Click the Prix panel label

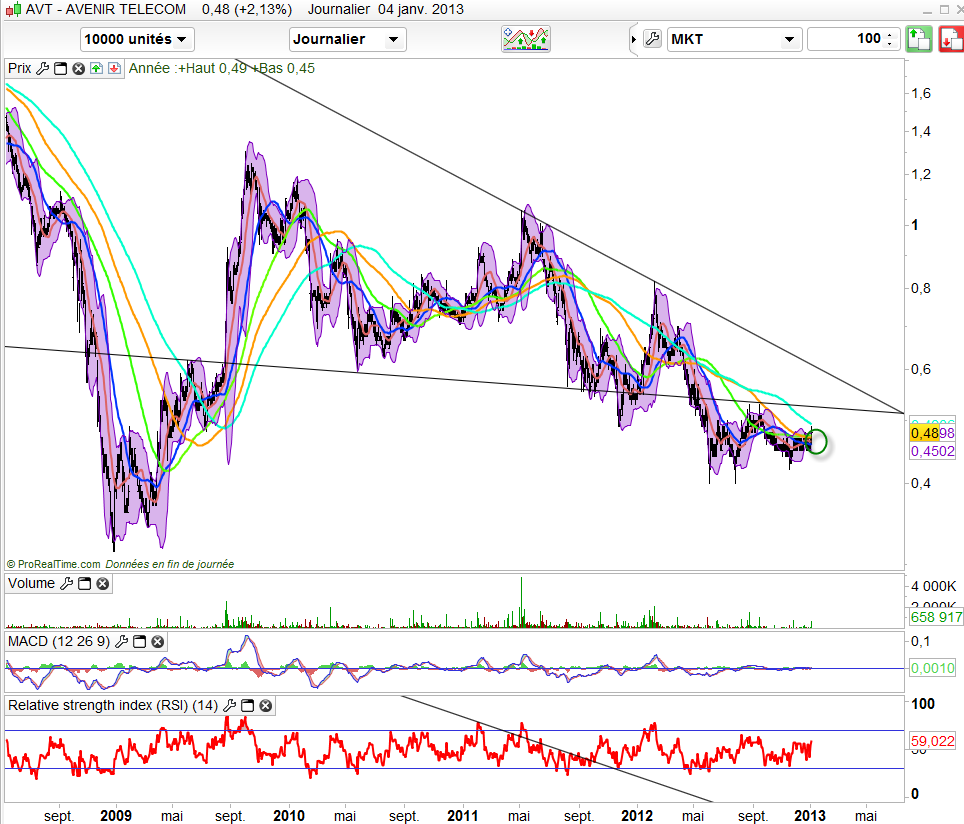pyautogui.click(x=20, y=68)
